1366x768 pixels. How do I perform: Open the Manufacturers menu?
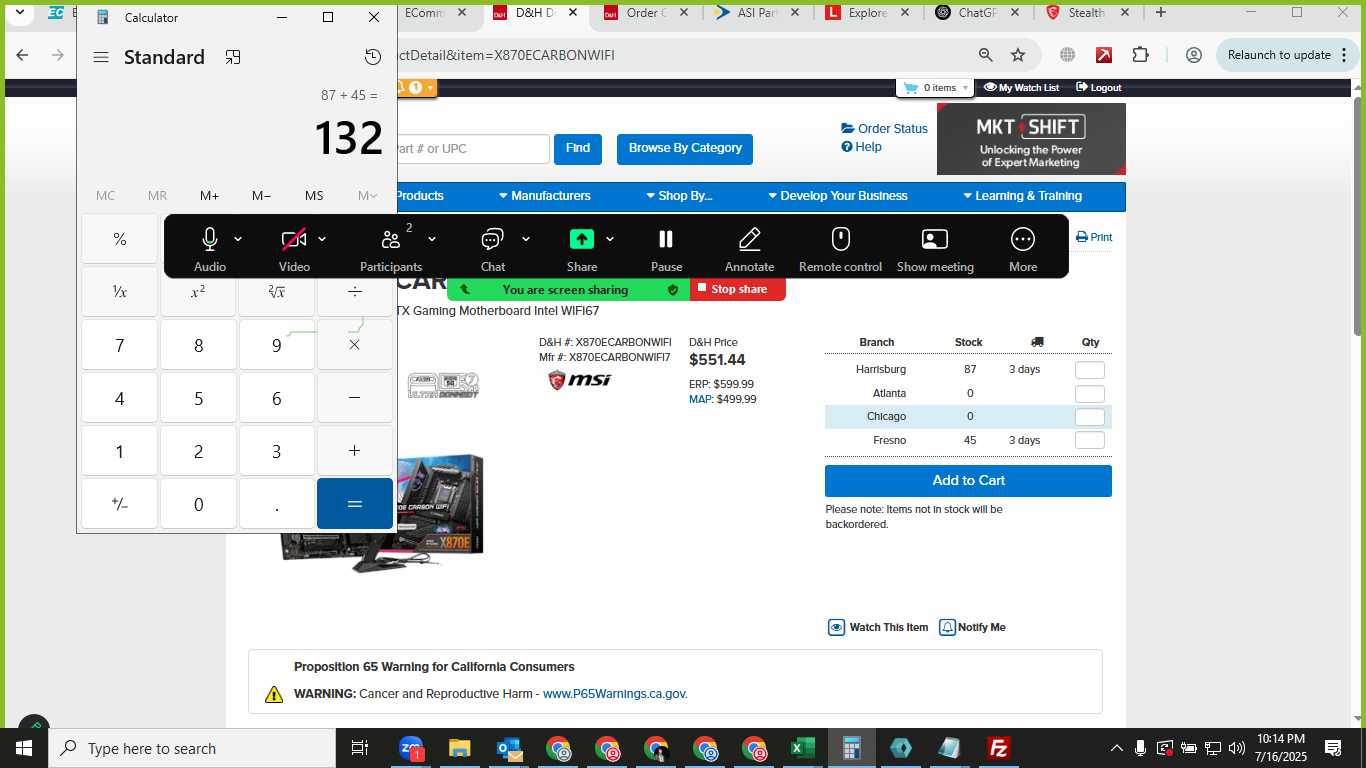[x=545, y=196]
